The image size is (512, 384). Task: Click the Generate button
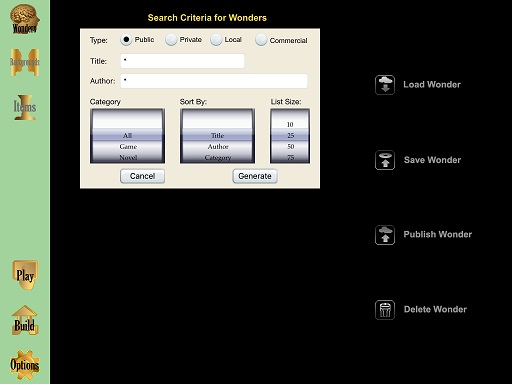[255, 176]
